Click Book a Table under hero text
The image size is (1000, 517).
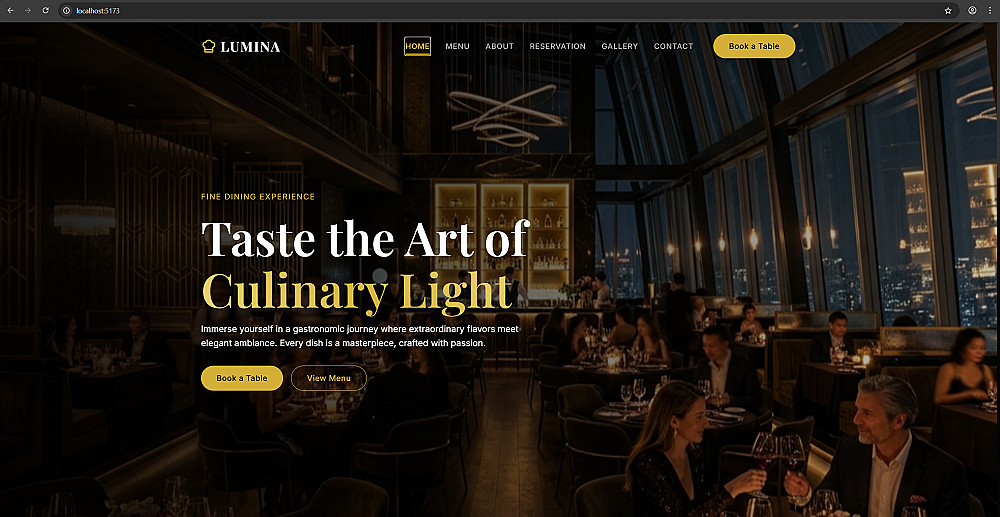(242, 378)
